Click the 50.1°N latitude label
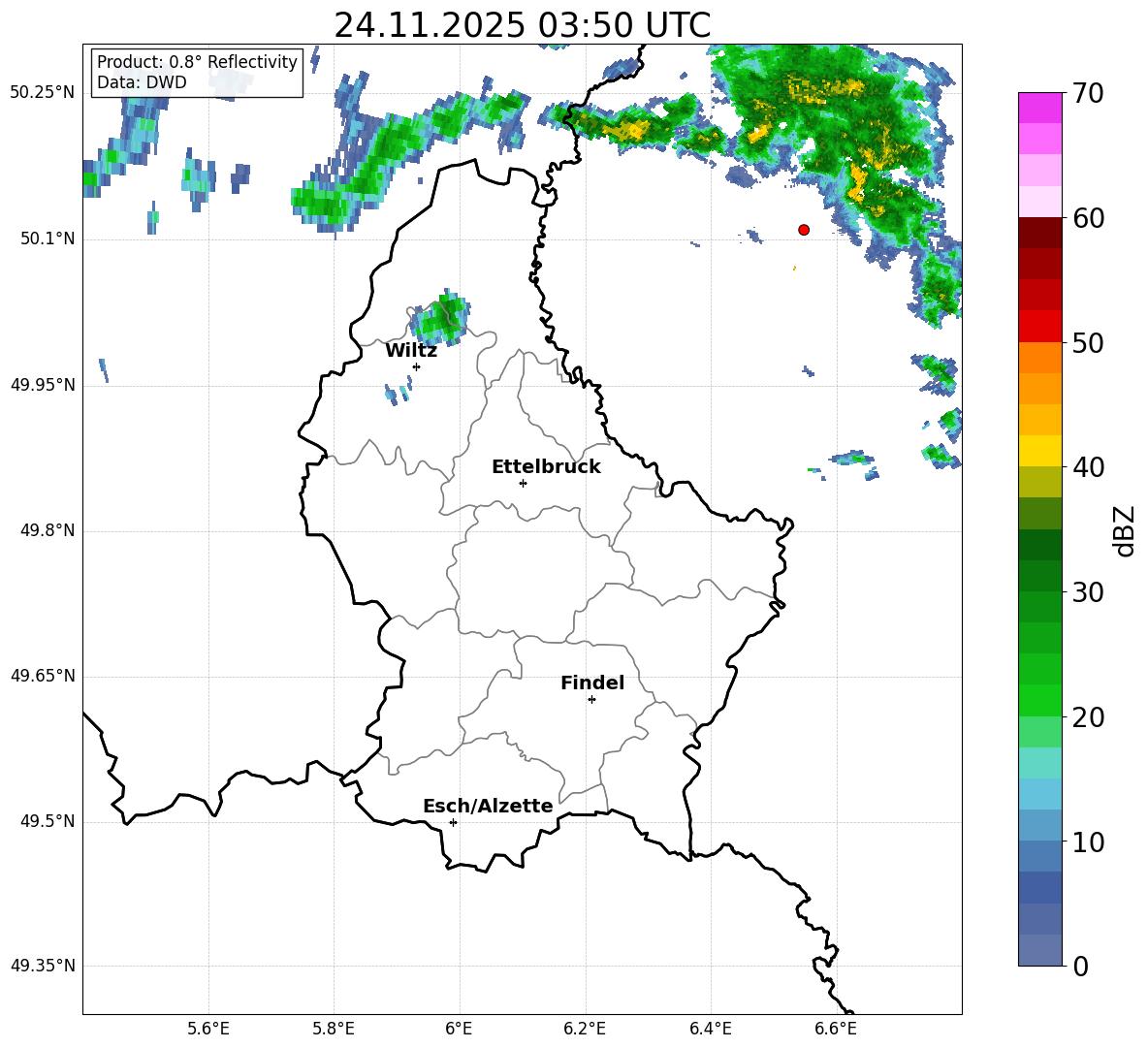The height and width of the screenshot is (1048, 1148). tap(48, 238)
